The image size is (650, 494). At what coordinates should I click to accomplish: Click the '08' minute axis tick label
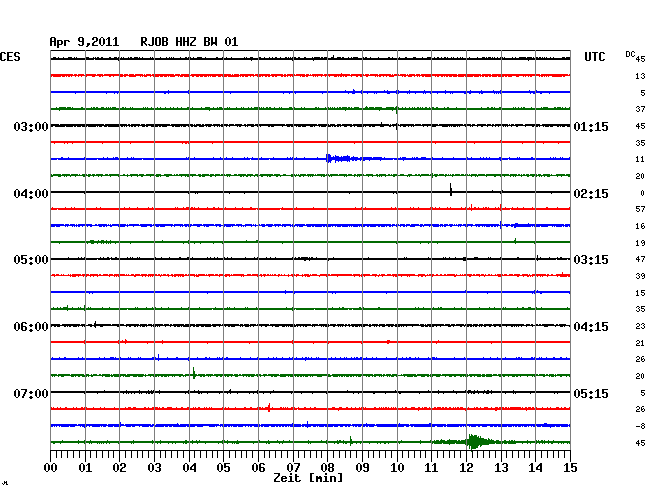pyautogui.click(x=327, y=468)
